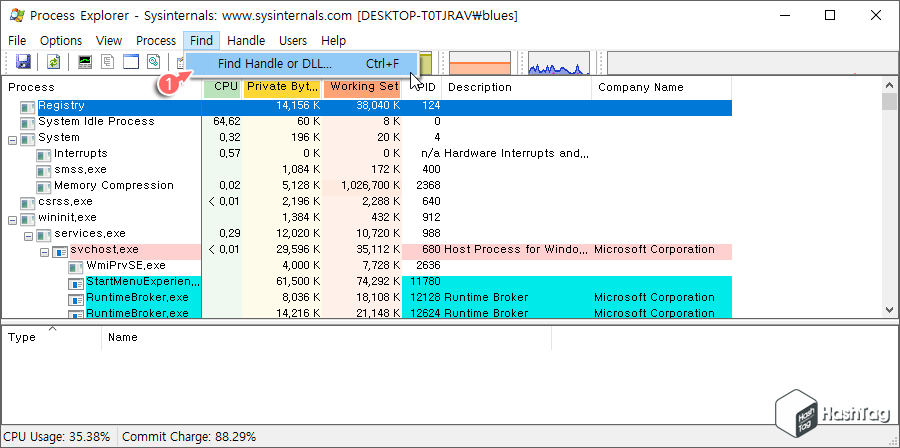Click icon of RuntimeBroker.exe with PID 12128

(76, 299)
